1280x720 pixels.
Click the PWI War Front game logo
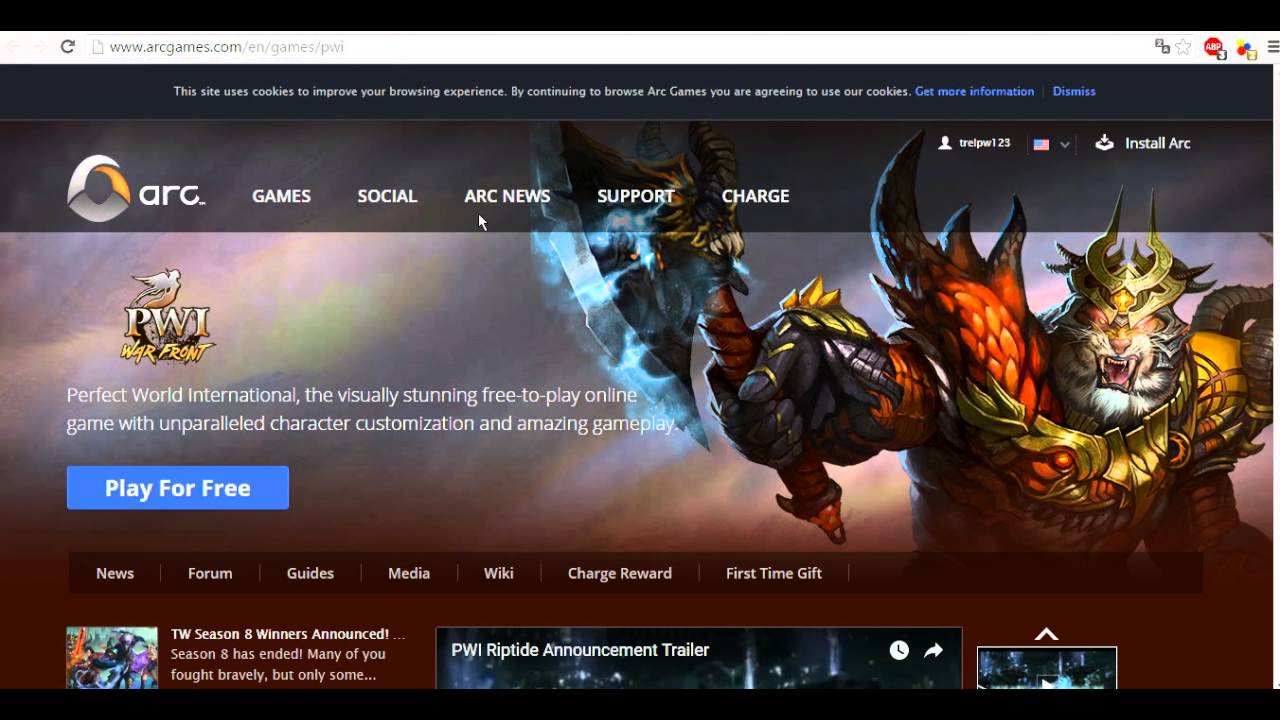[x=168, y=317]
